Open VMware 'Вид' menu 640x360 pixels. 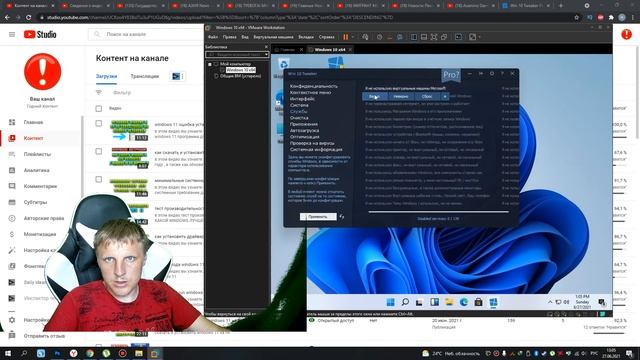click(244, 37)
